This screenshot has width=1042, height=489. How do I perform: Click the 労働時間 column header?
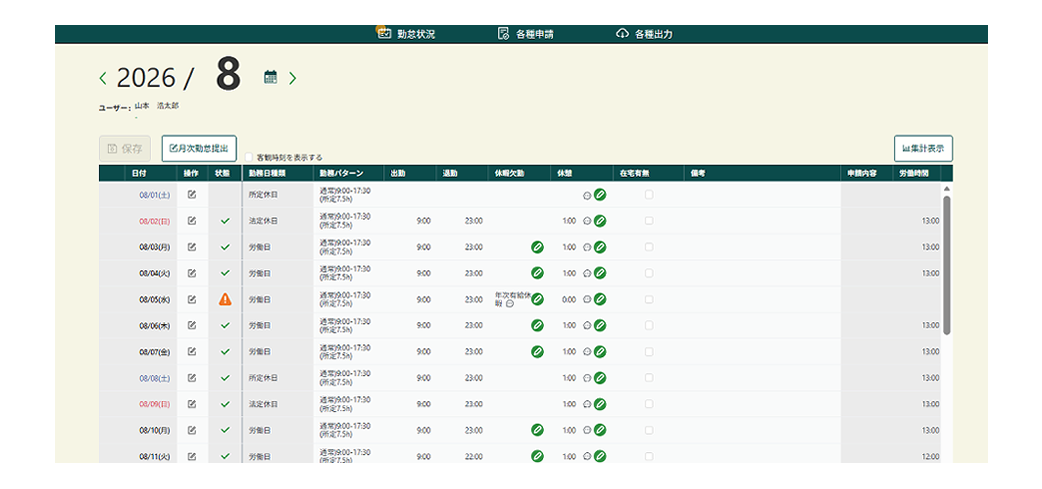916,173
